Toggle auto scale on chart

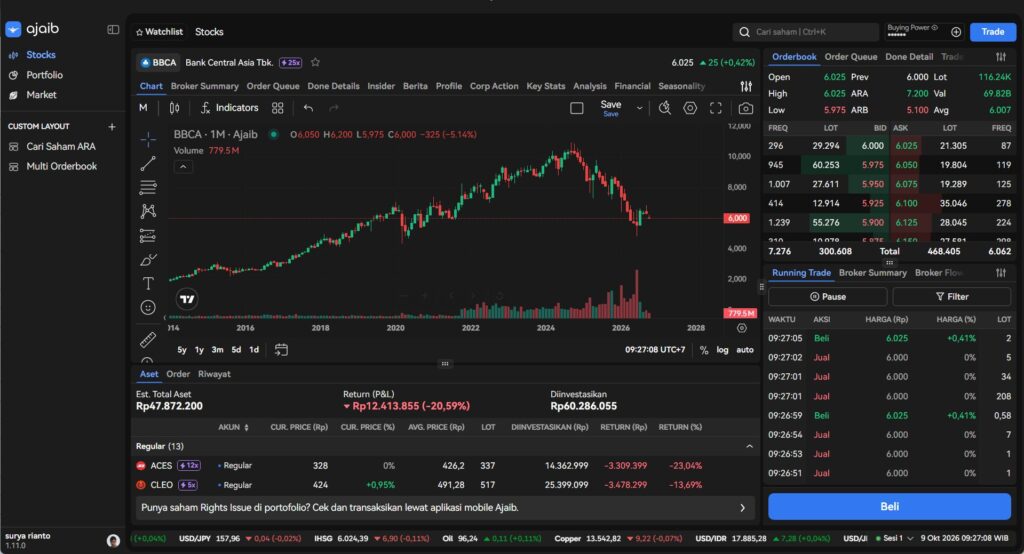pyautogui.click(x=744, y=350)
